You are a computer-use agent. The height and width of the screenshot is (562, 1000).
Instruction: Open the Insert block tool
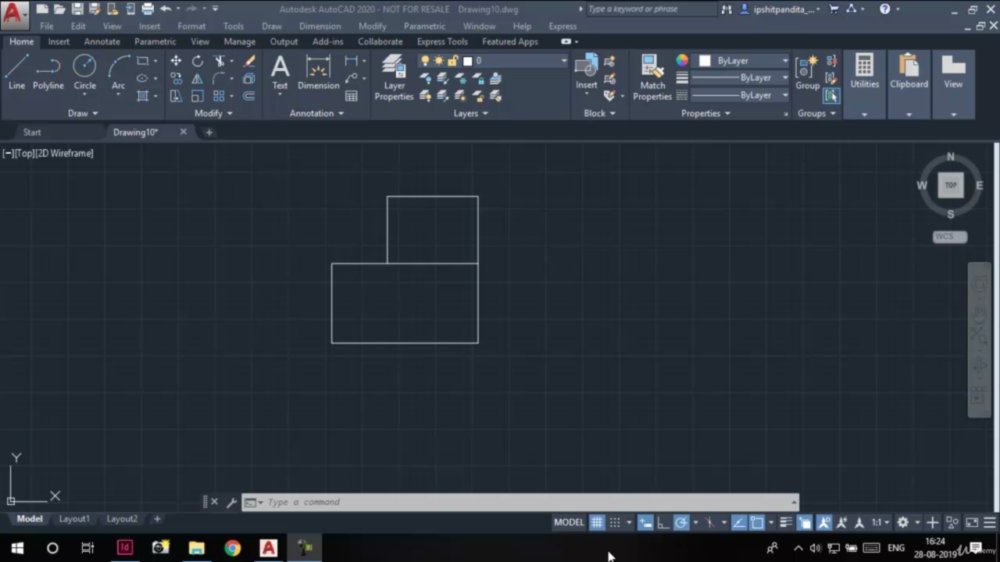coord(586,72)
